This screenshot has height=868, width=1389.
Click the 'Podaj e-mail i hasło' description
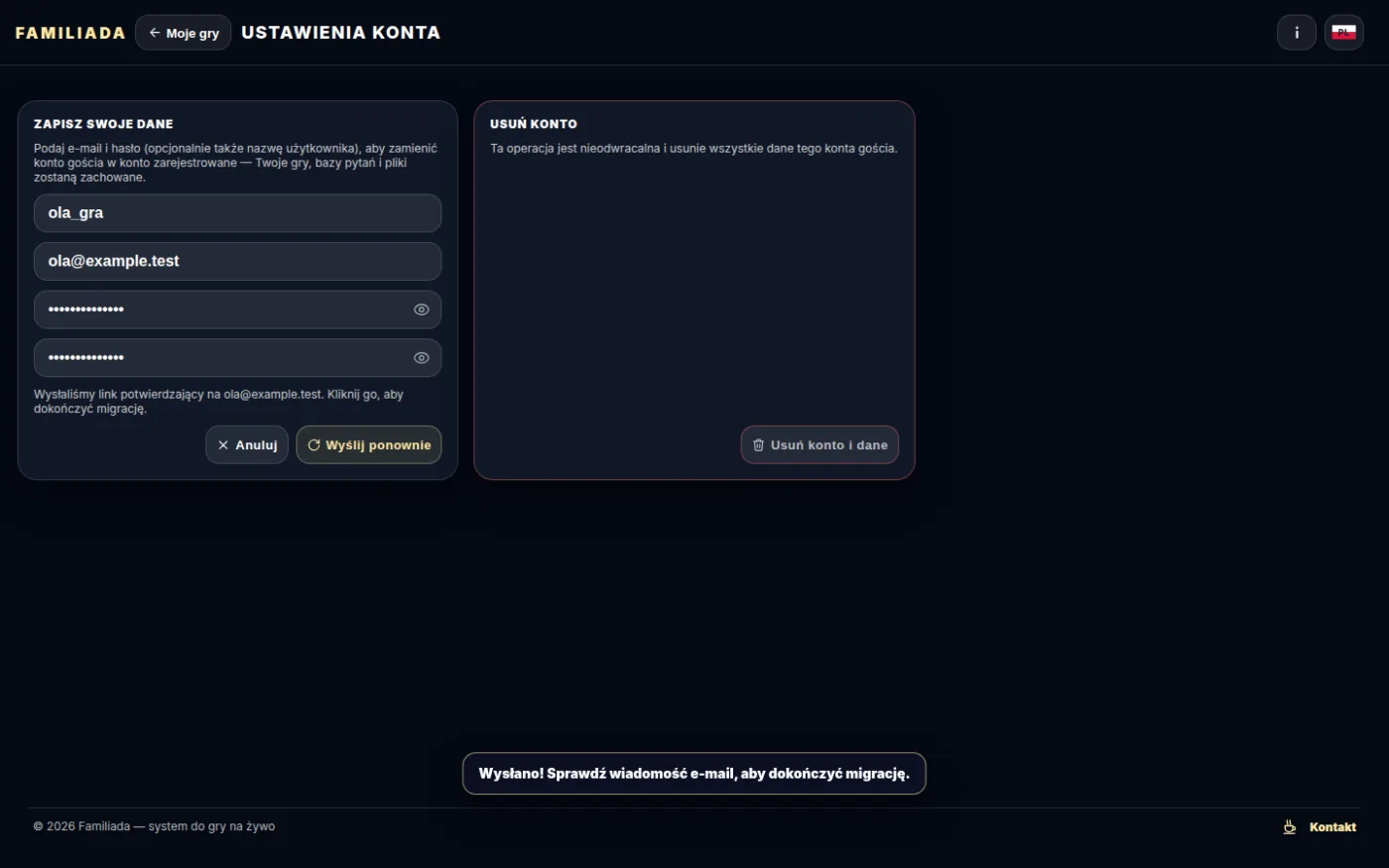pyautogui.click(x=235, y=163)
